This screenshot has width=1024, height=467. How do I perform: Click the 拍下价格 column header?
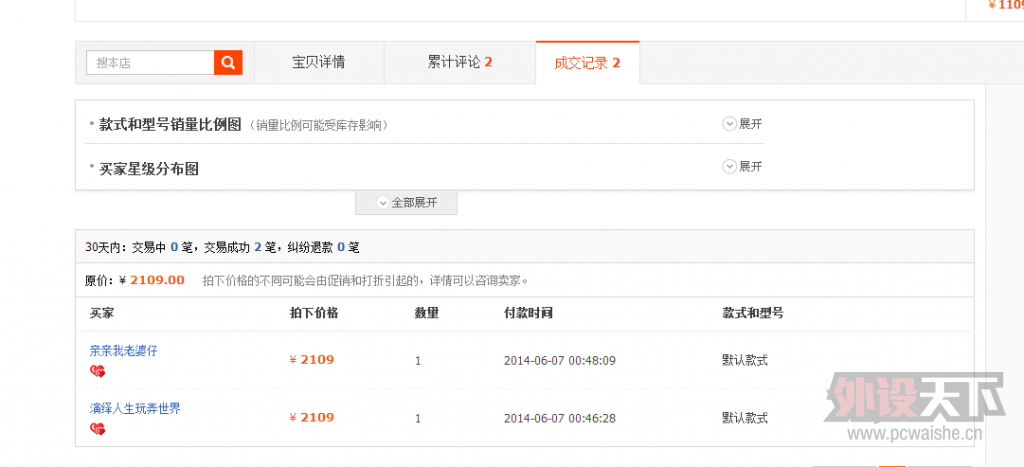click(313, 313)
